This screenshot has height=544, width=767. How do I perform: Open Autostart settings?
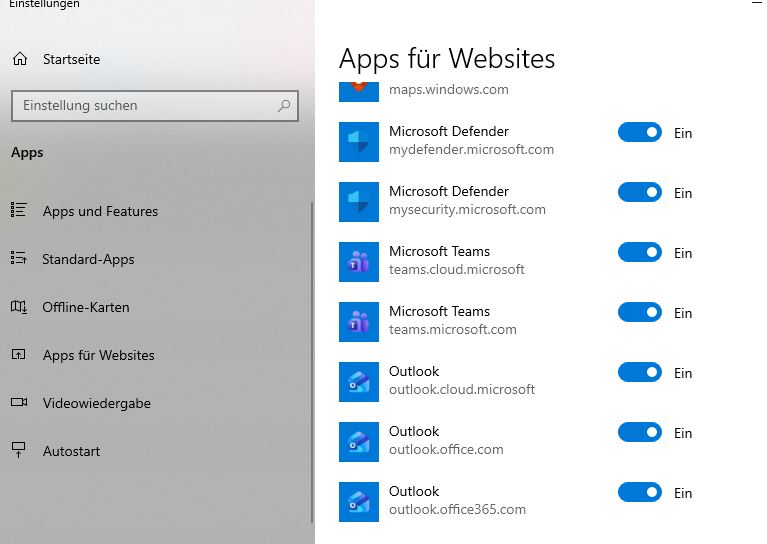pyautogui.click(x=71, y=451)
